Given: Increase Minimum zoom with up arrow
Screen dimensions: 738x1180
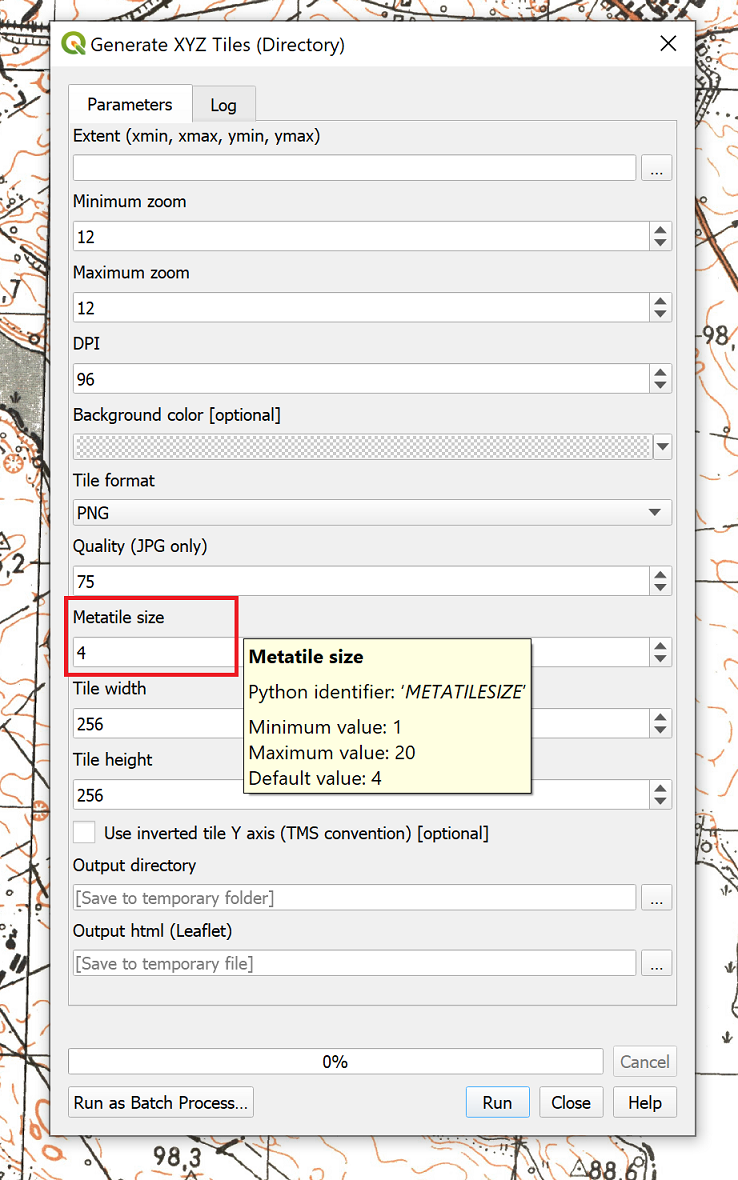Looking at the screenshot, I should pos(660,230).
